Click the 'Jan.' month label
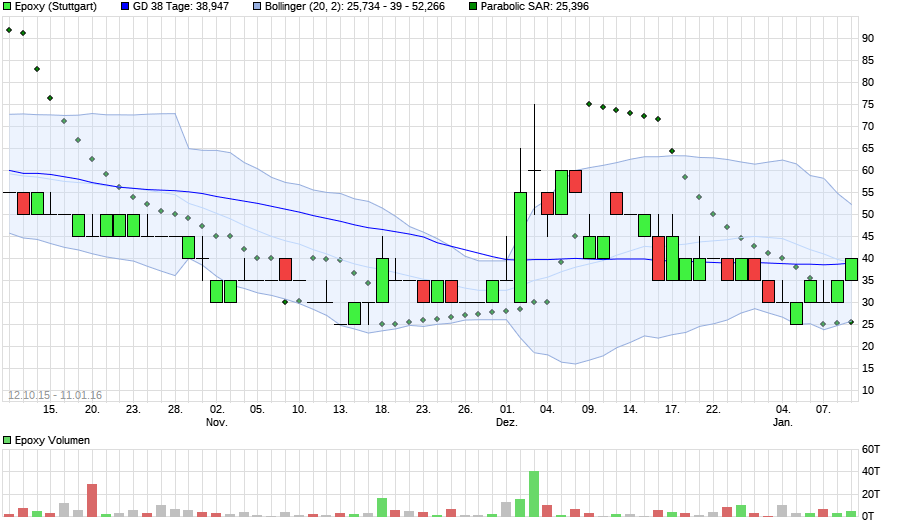900x526 pixels. click(x=783, y=423)
